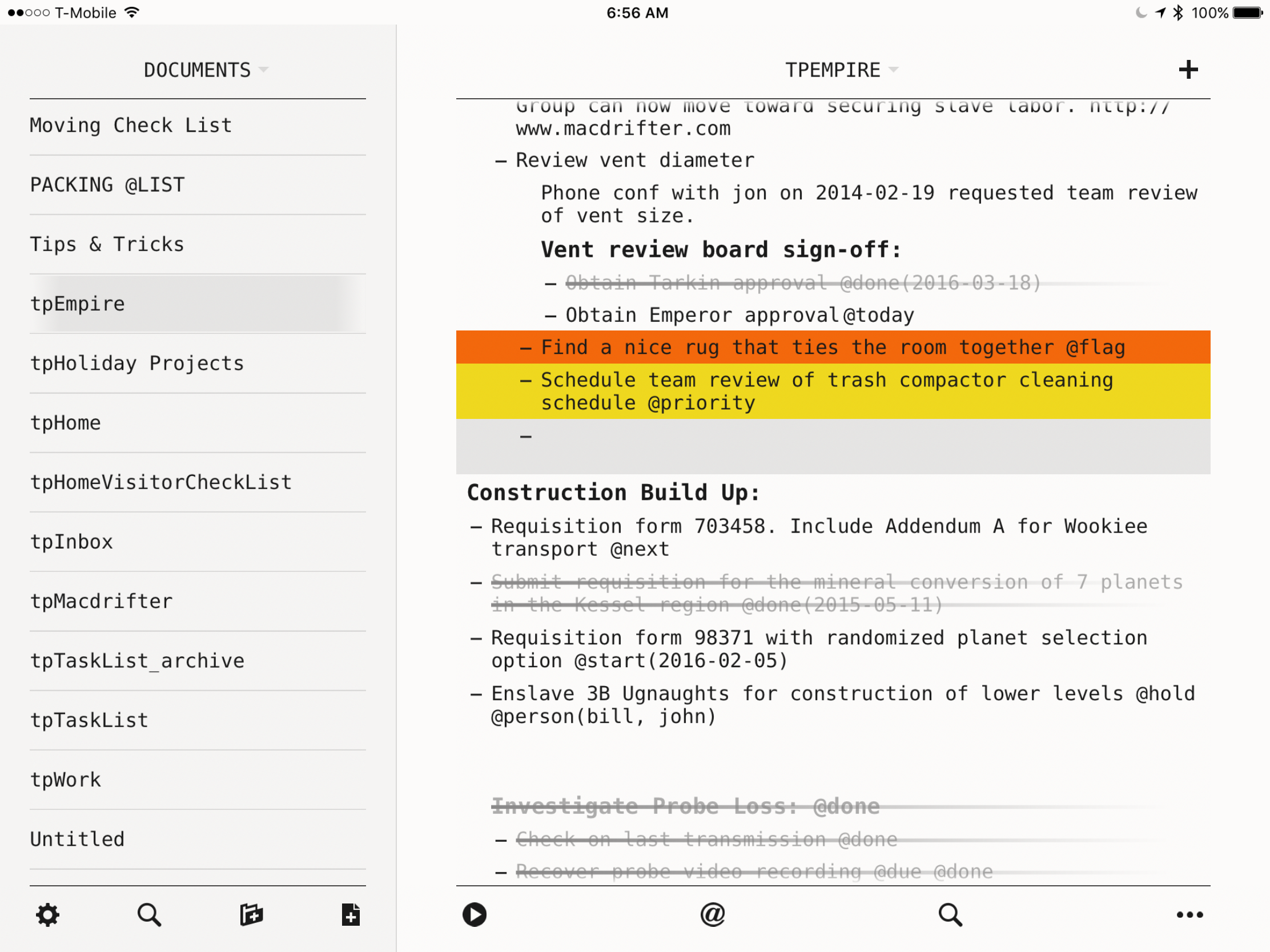Expand the DOCUMENTS dropdown arrow
The image size is (1270, 952).
tap(263, 70)
